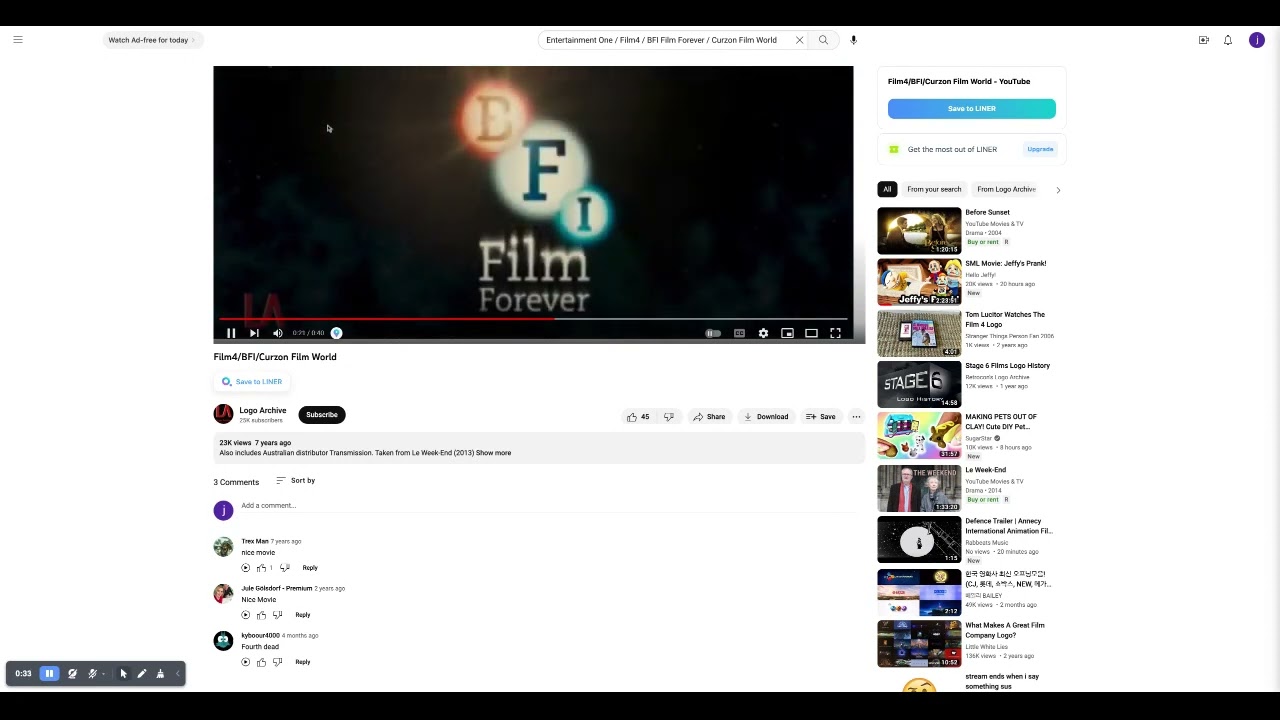This screenshot has width=1280, height=720.
Task: Open the Create video icon
Action: coord(1204,40)
